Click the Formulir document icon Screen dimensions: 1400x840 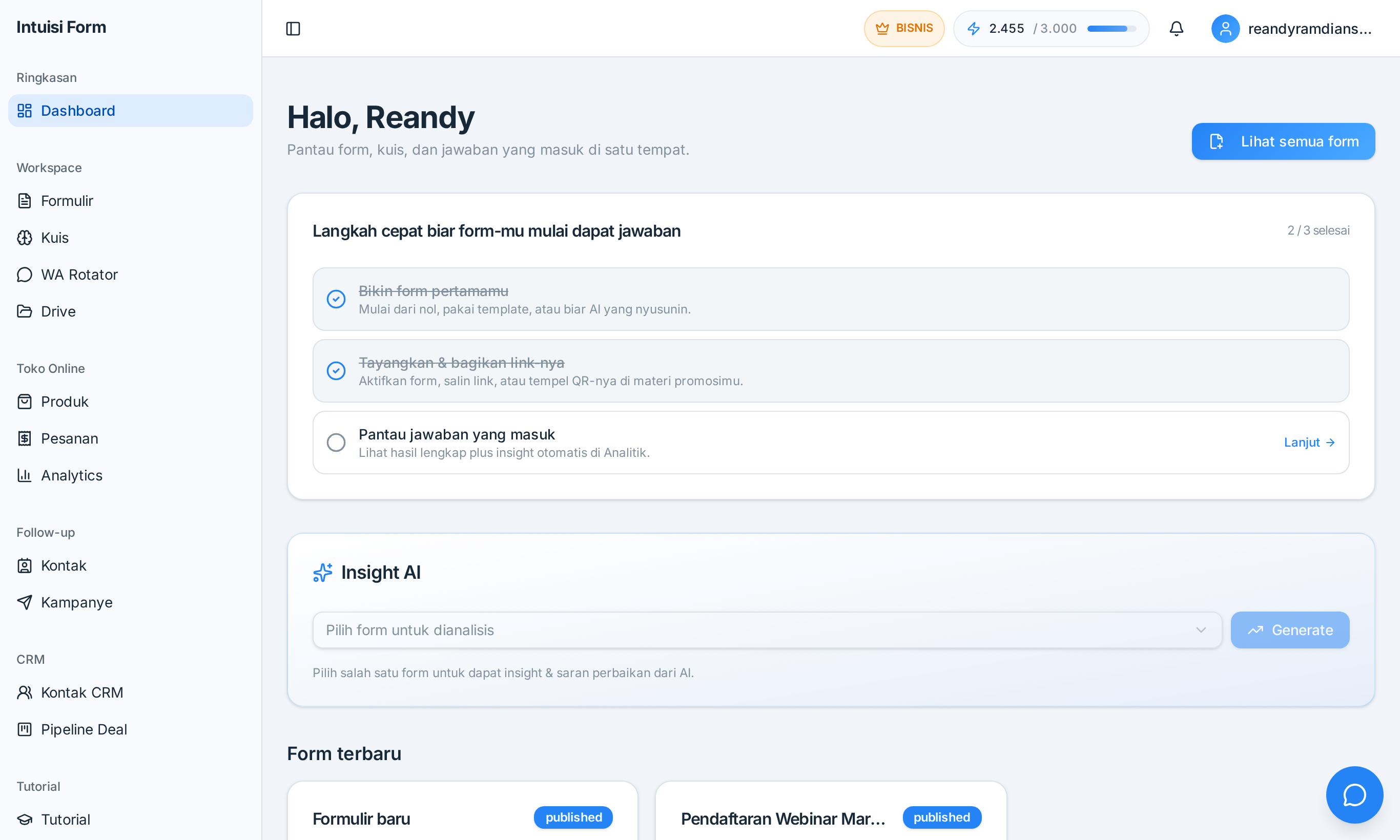tap(25, 201)
